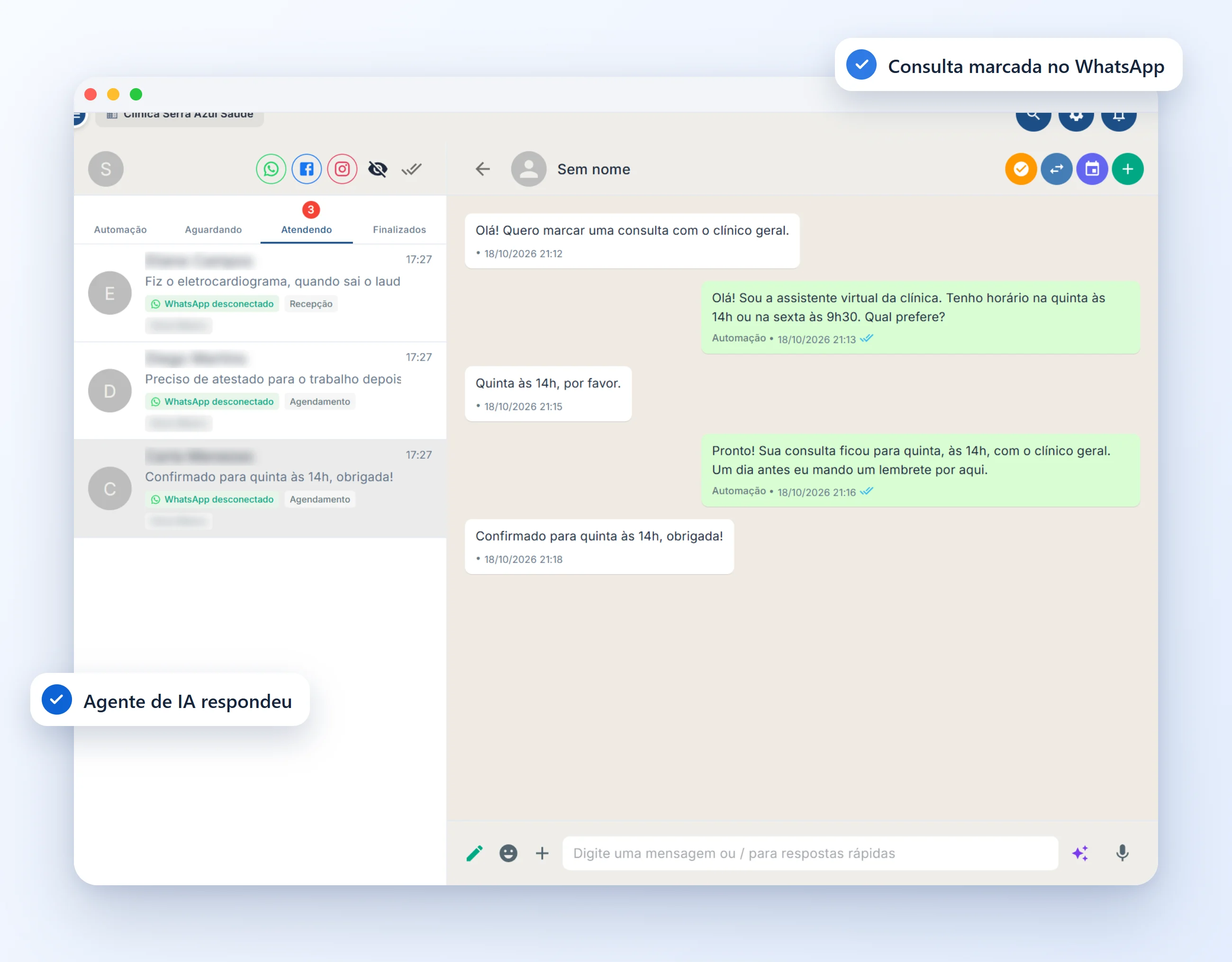Click the 'Sem nome' contact name

coord(593,169)
